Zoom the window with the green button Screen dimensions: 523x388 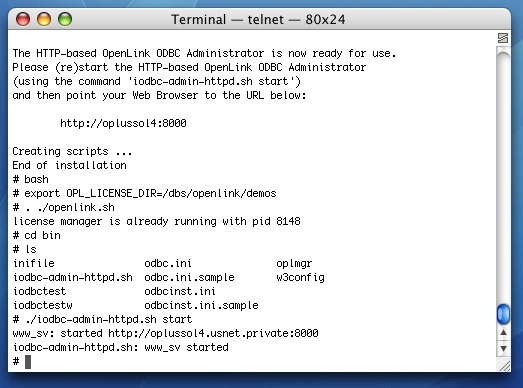point(65,19)
